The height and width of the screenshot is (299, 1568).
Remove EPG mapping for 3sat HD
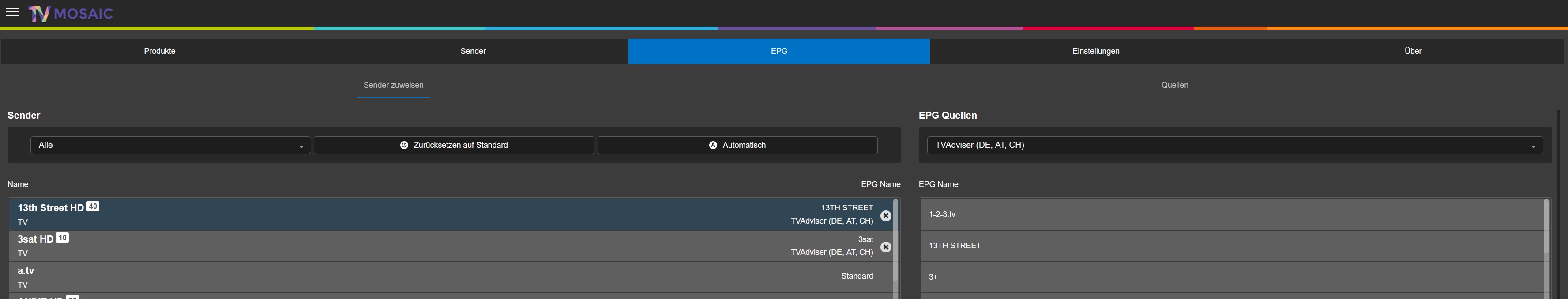tap(886, 247)
